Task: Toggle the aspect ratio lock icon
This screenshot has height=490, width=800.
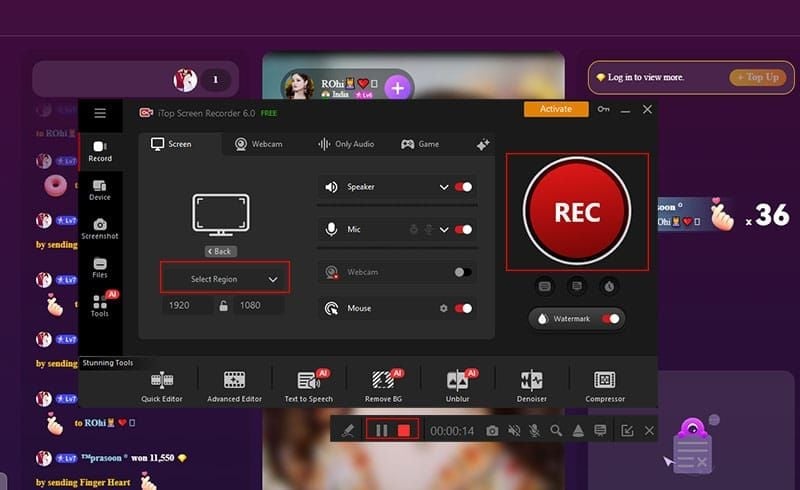Action: click(x=223, y=306)
